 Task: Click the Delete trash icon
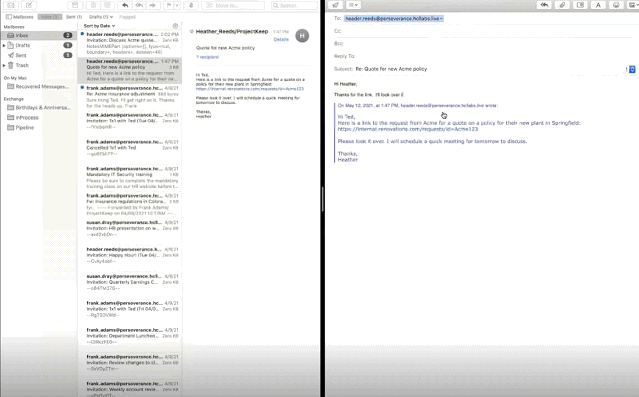tap(93, 5)
